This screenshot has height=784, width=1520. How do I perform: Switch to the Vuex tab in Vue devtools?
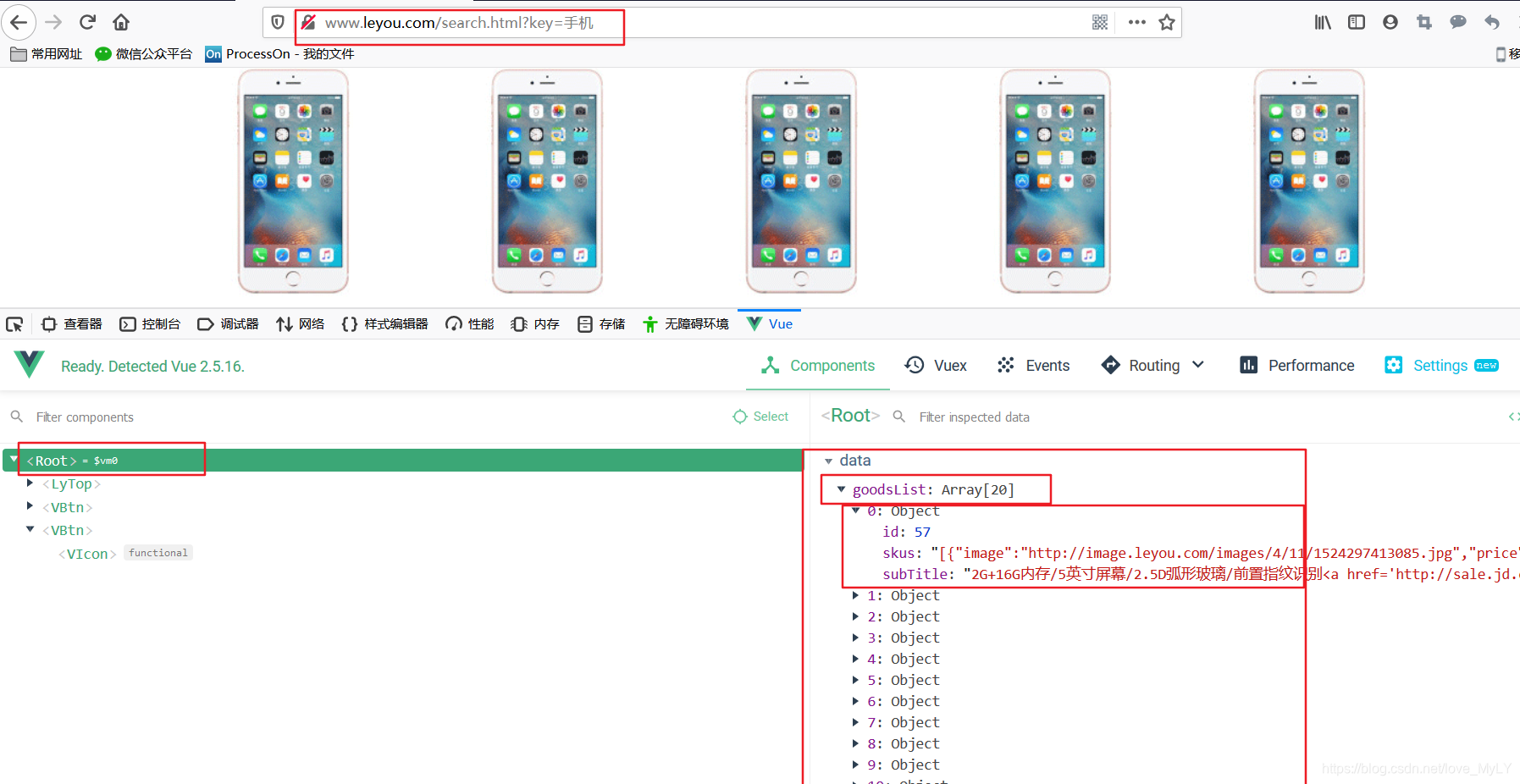point(936,365)
